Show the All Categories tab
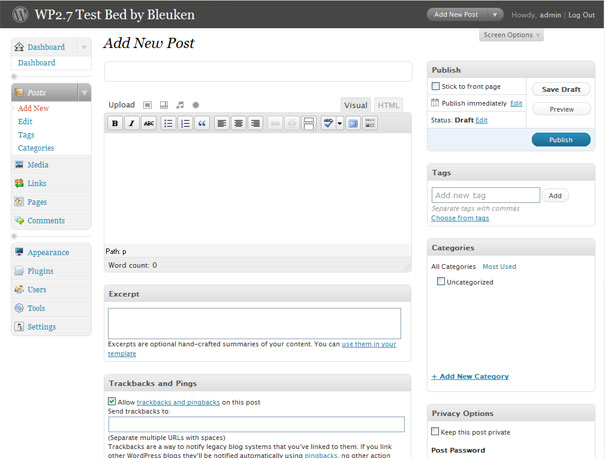 [x=453, y=267]
